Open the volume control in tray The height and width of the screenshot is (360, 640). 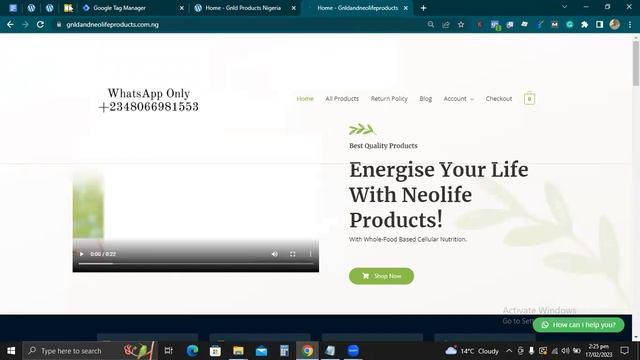[565, 351]
